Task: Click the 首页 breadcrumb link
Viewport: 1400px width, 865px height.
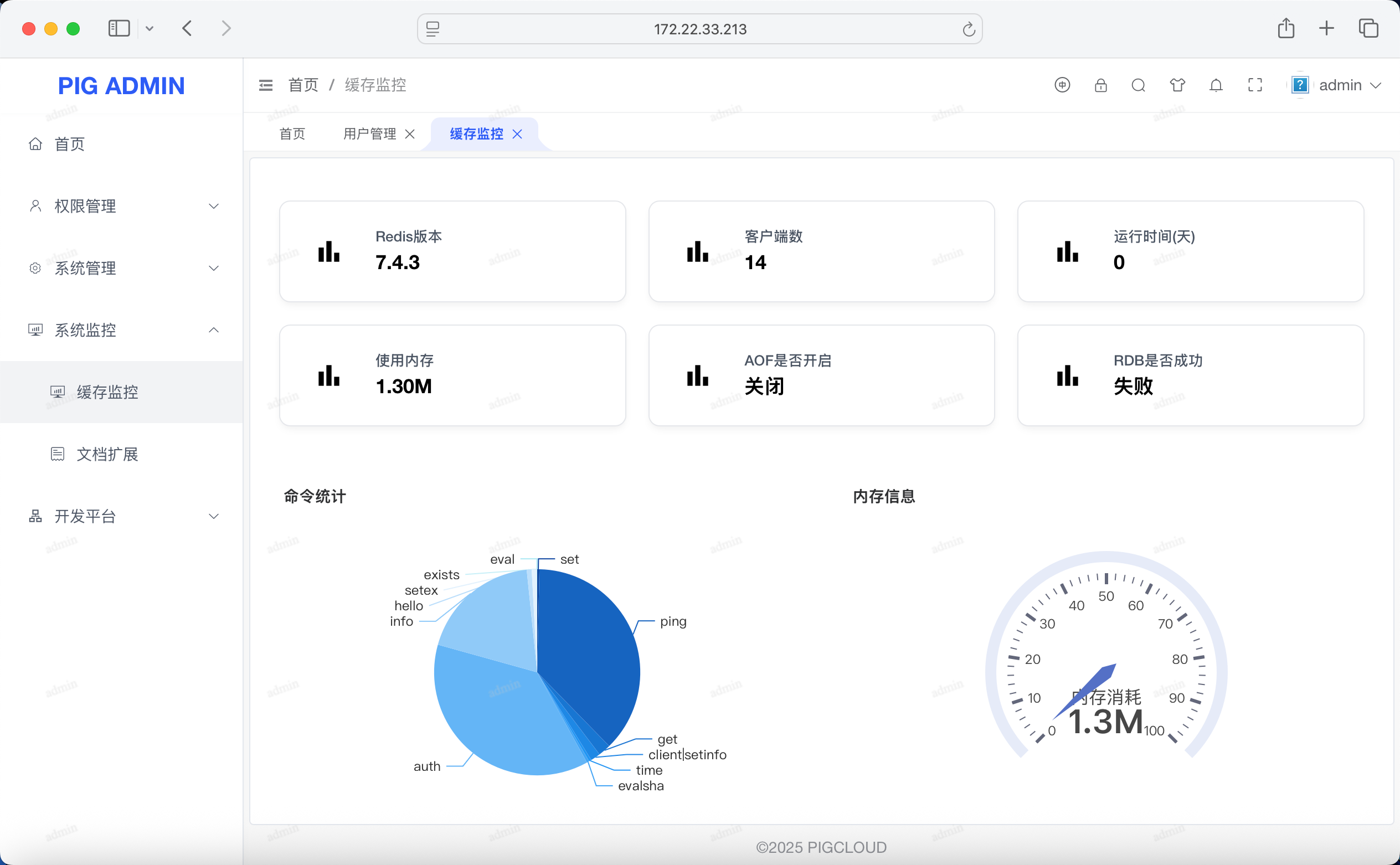Action: pyautogui.click(x=303, y=85)
